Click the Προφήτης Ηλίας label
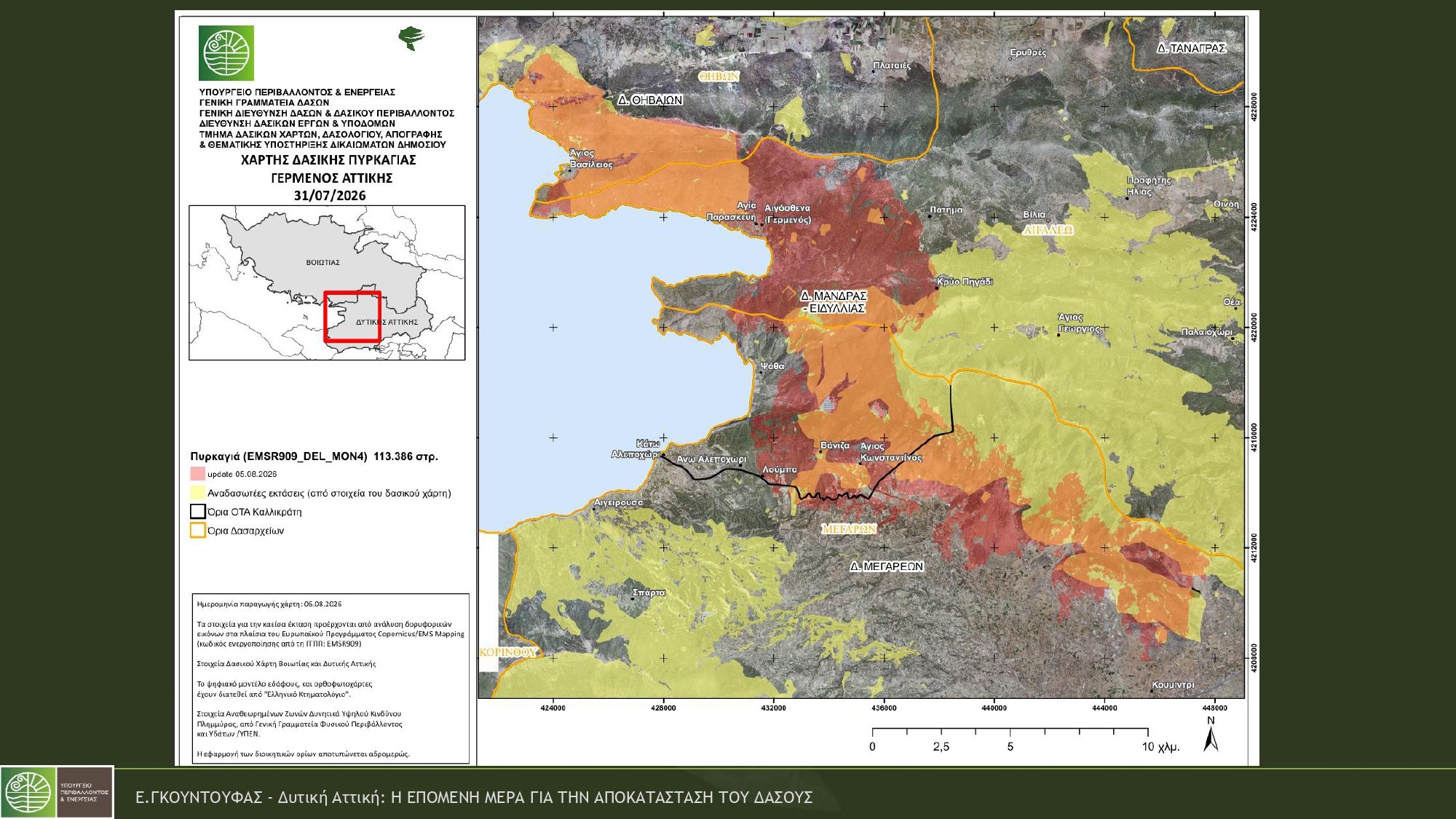Viewport: 1456px width, 819px height. click(x=1150, y=186)
